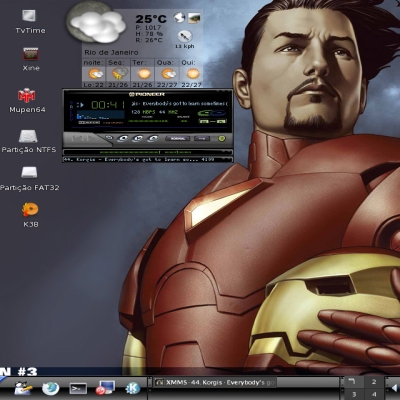
Task: Click the XMMS spectrum visualizer area
Action: [x=101, y=115]
